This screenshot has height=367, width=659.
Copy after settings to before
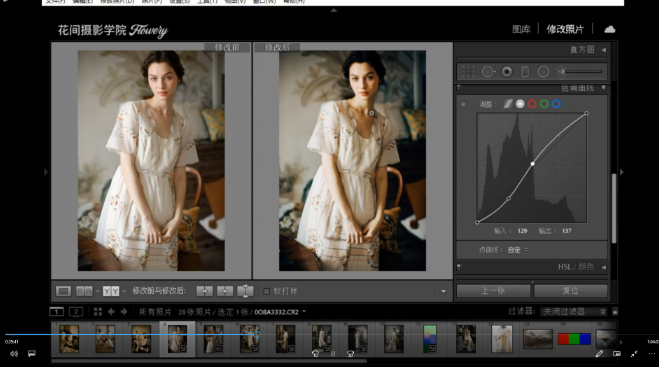[x=225, y=291]
